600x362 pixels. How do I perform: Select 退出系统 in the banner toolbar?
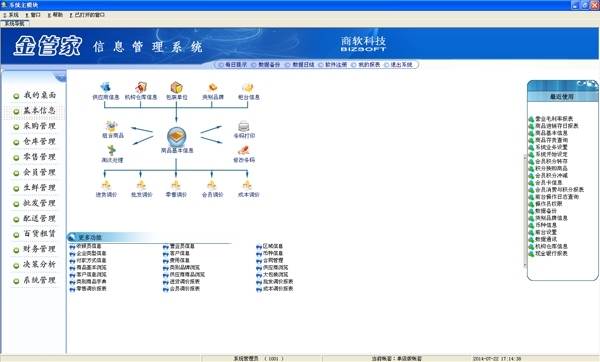tap(398, 65)
